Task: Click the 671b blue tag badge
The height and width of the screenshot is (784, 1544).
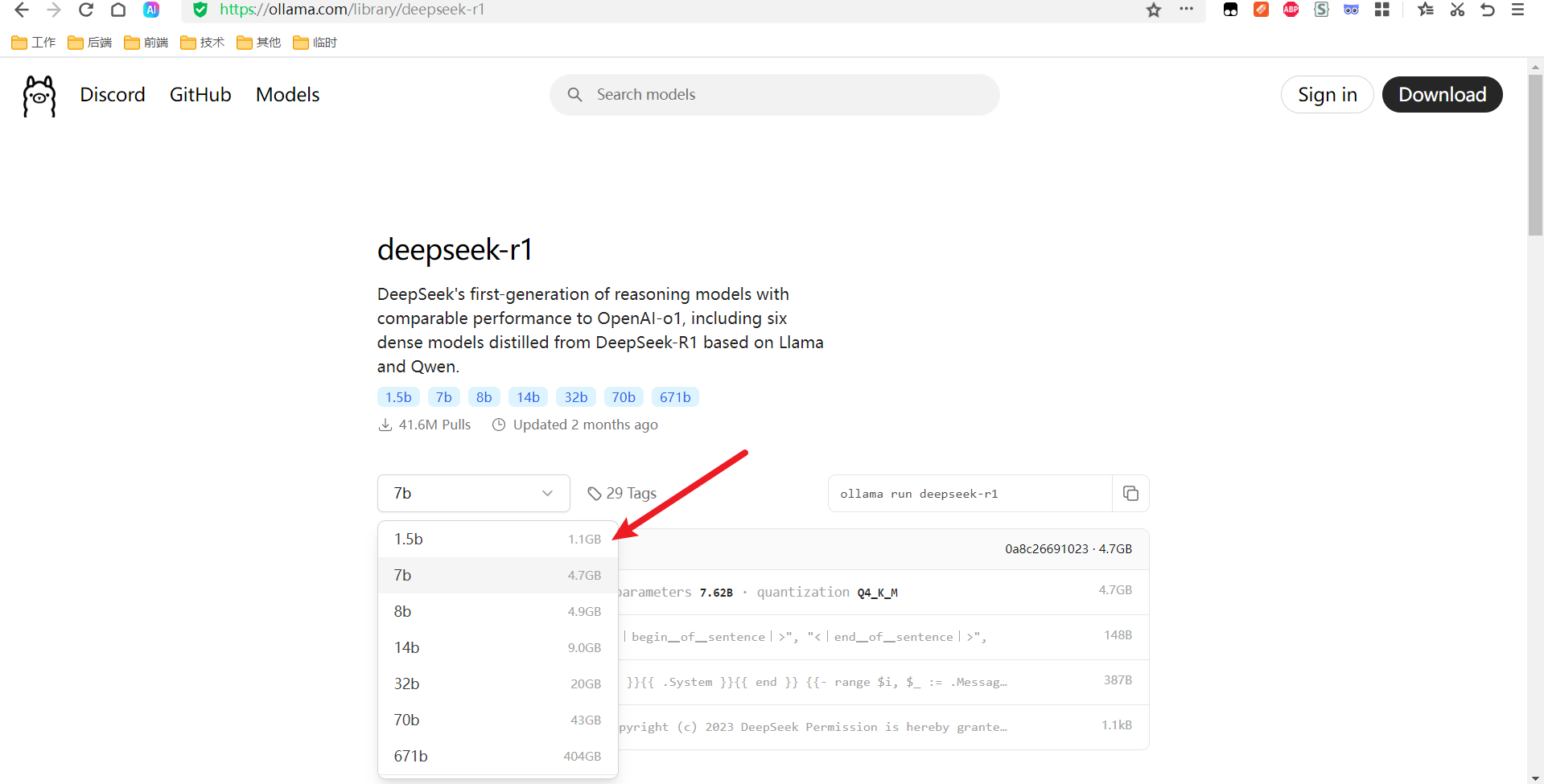Action: 675,397
